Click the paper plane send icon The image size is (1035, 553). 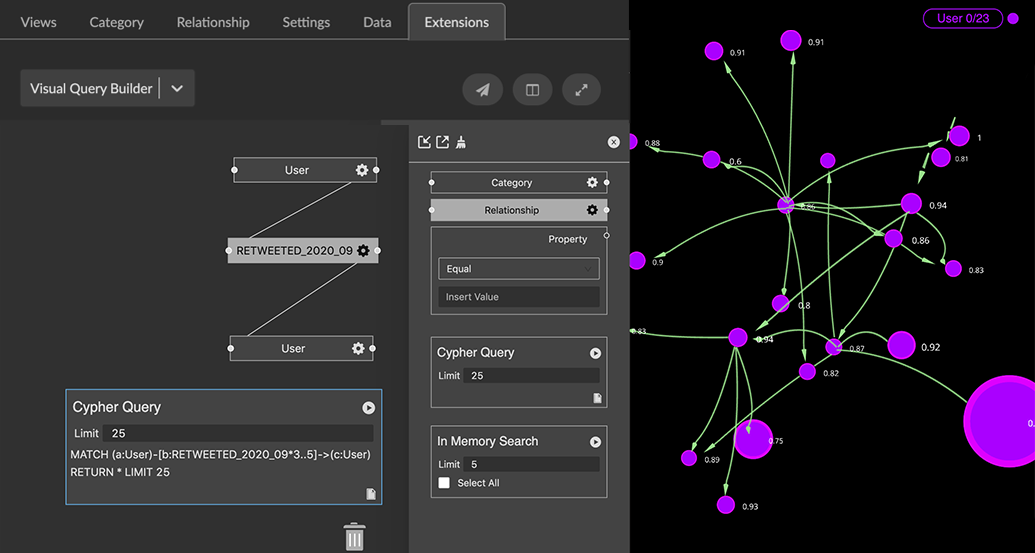tap(482, 90)
